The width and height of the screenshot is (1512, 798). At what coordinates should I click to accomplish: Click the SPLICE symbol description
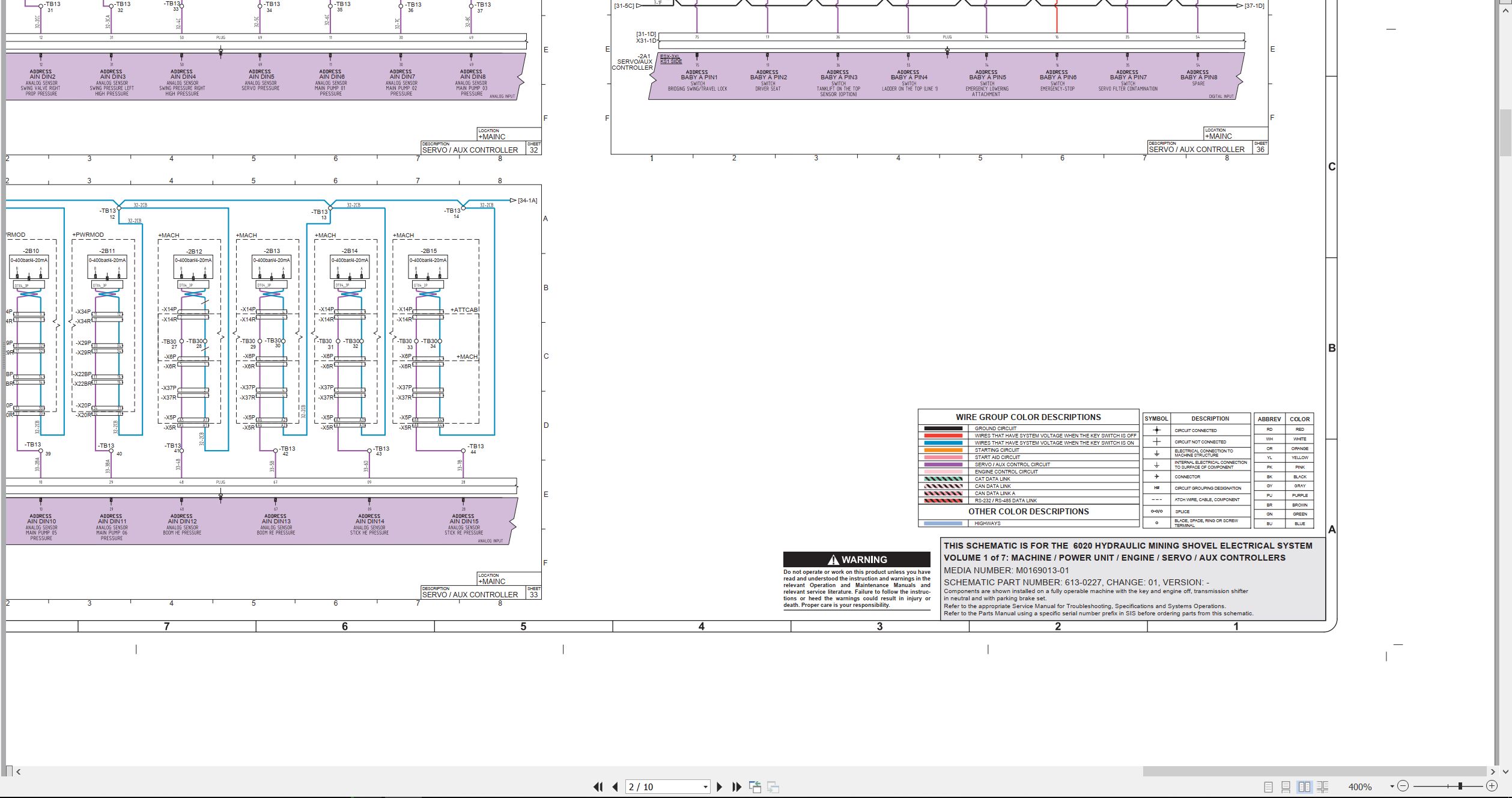1182,511
